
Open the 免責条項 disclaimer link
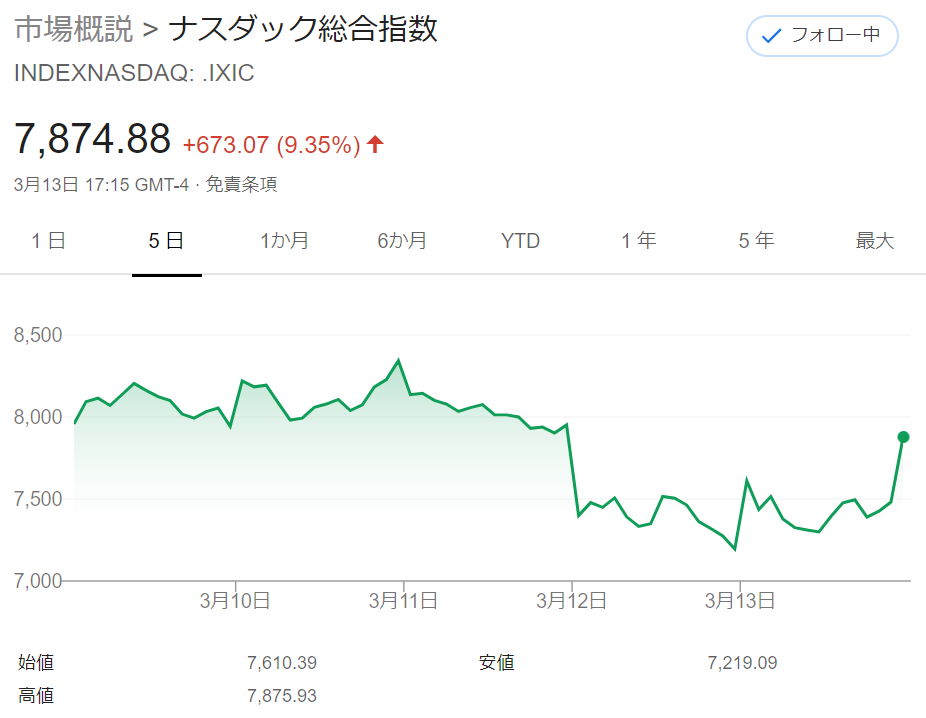241,185
